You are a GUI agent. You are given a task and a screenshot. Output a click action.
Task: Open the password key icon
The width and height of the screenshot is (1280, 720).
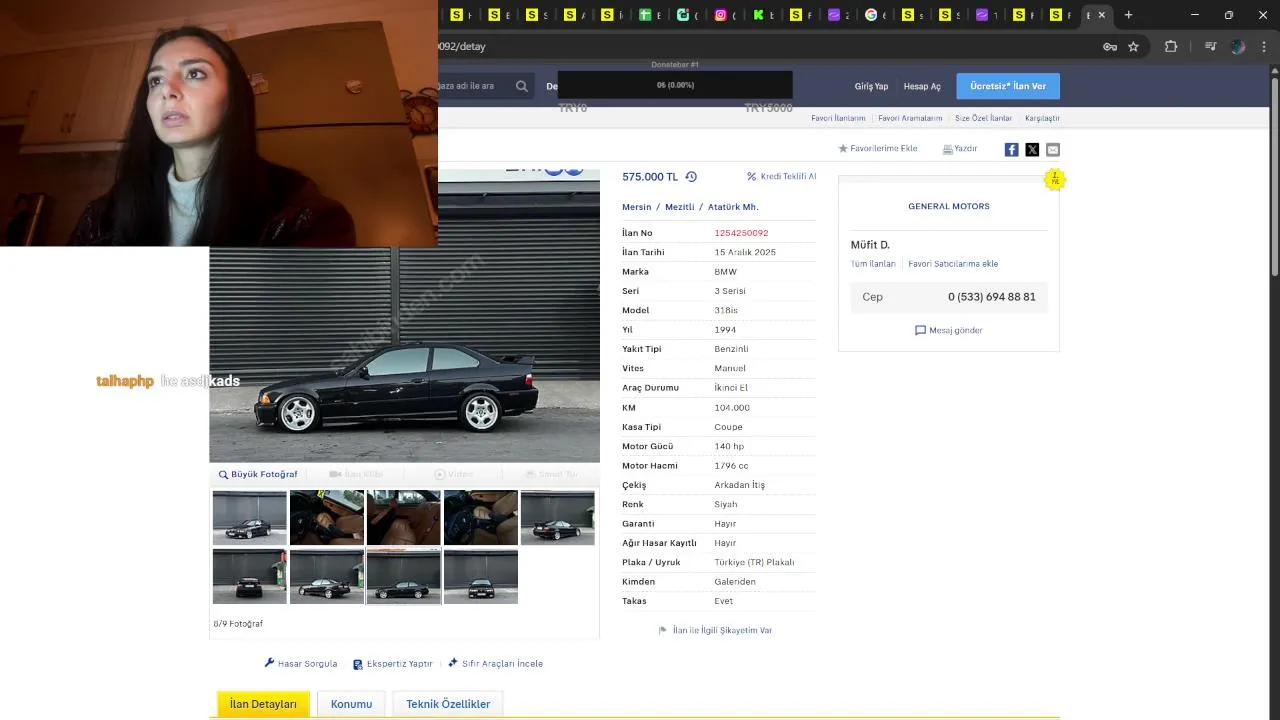pos(1109,46)
